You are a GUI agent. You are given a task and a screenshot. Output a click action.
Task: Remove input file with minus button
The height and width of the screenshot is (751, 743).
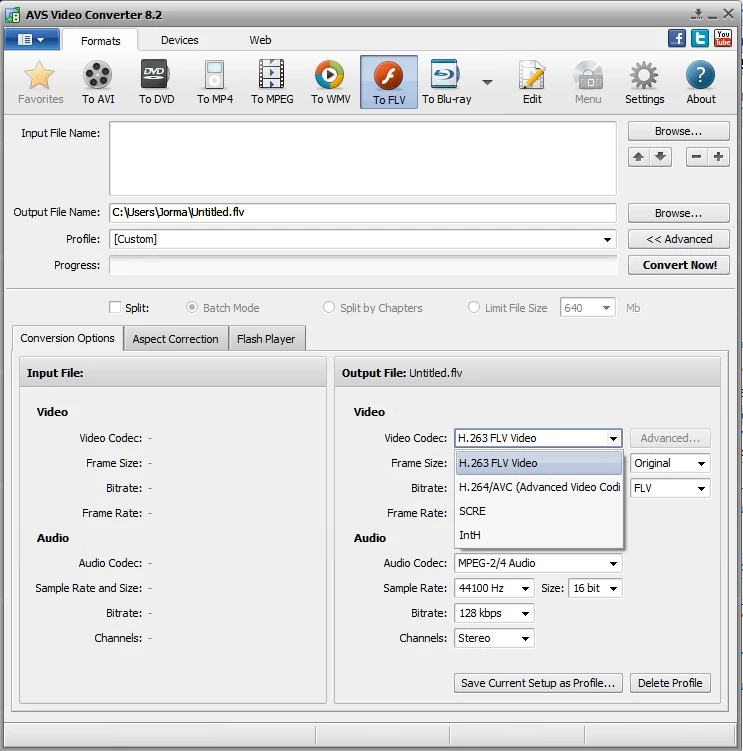pyautogui.click(x=697, y=157)
